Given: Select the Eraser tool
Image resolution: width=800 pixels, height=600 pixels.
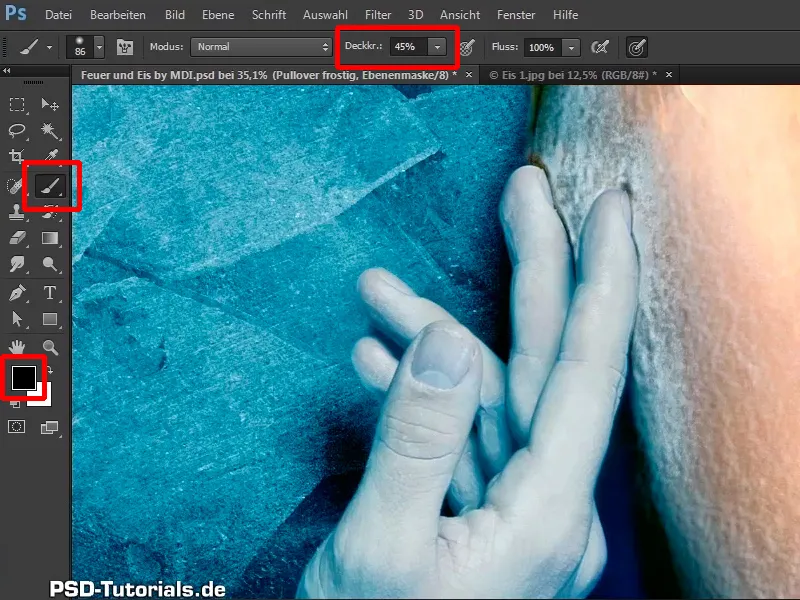Looking at the screenshot, I should point(17,238).
